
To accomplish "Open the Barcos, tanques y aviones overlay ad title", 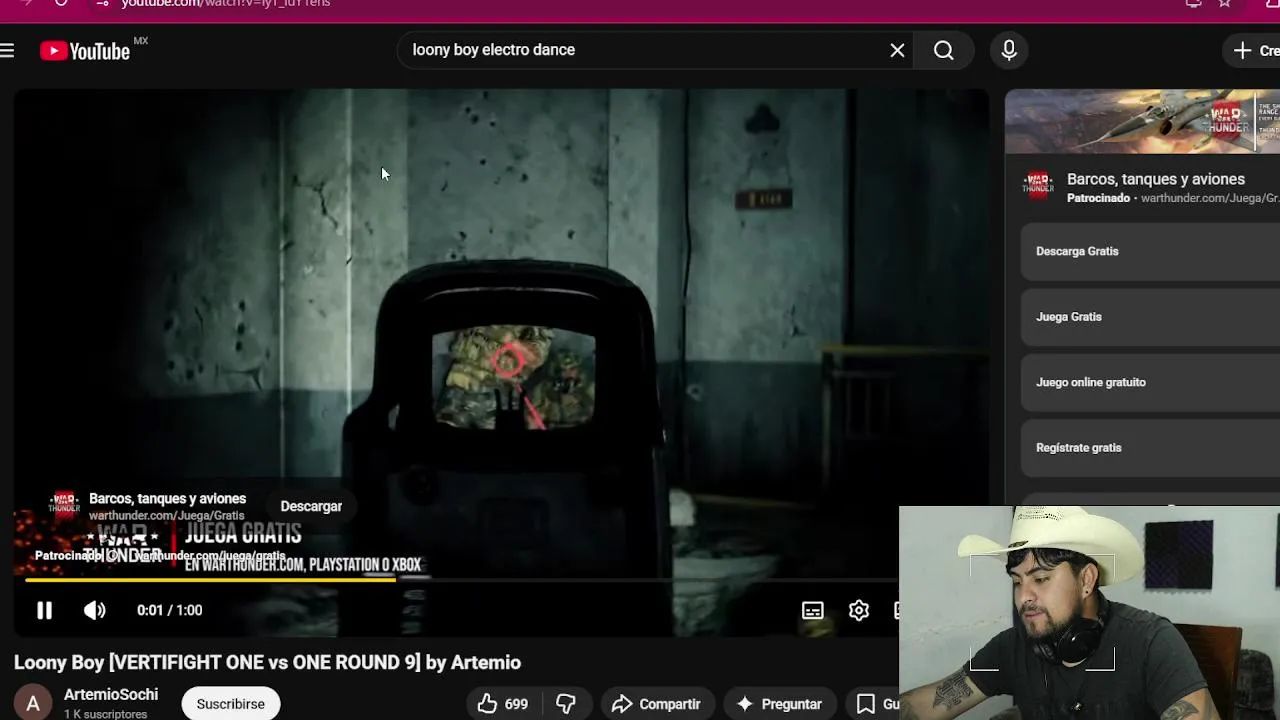I will 167,498.
